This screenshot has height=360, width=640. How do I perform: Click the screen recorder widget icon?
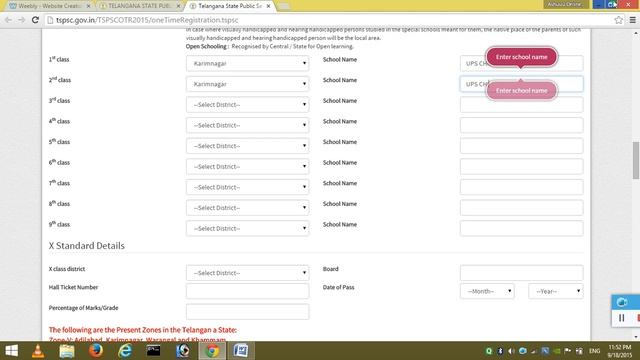click(x=622, y=302)
